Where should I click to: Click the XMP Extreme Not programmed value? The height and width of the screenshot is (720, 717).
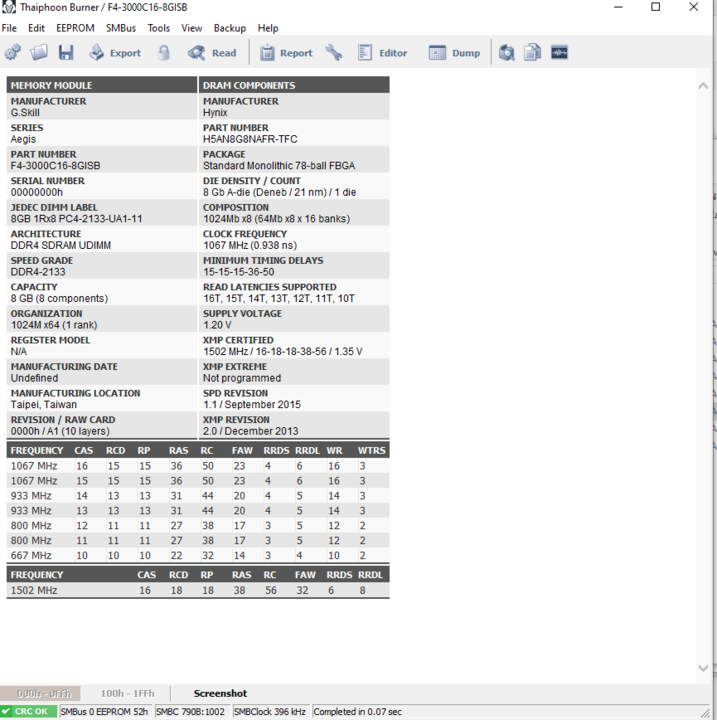click(x=242, y=378)
